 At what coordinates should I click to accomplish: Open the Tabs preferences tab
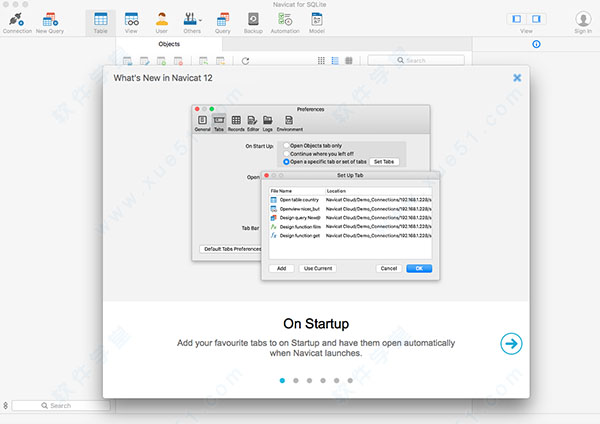(218, 123)
